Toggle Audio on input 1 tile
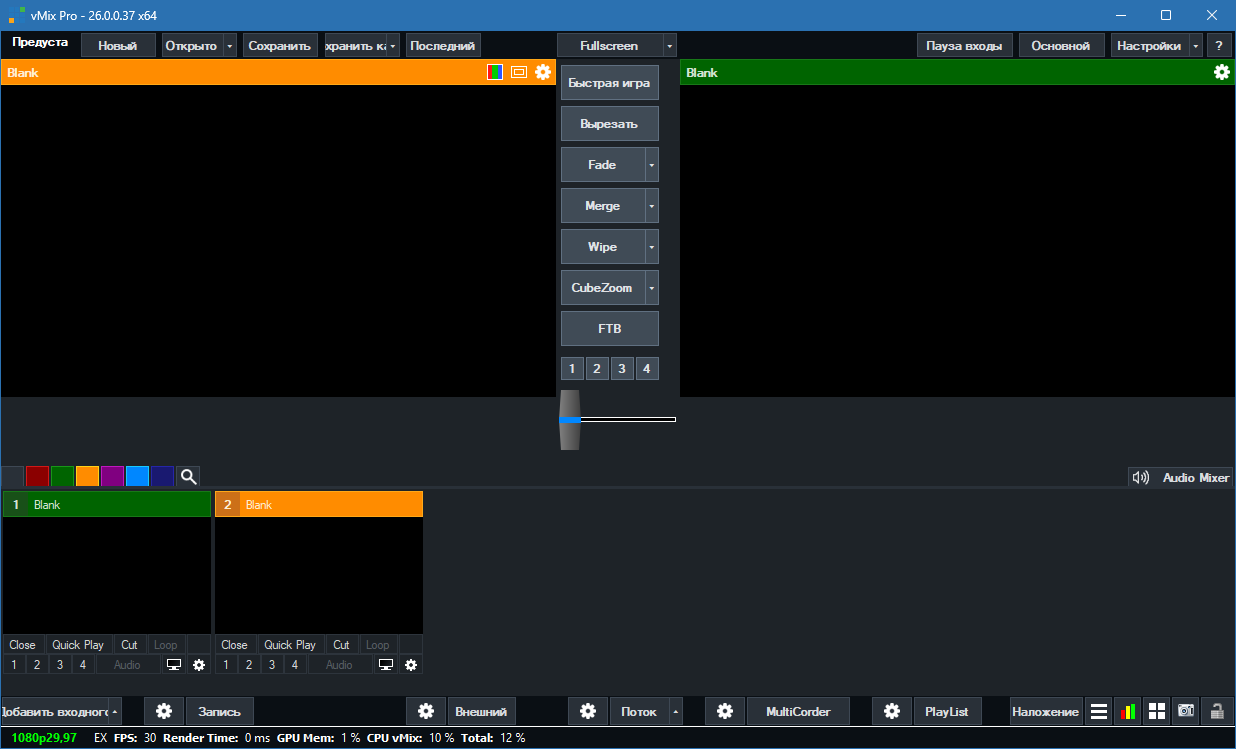This screenshot has width=1236, height=749. point(127,664)
